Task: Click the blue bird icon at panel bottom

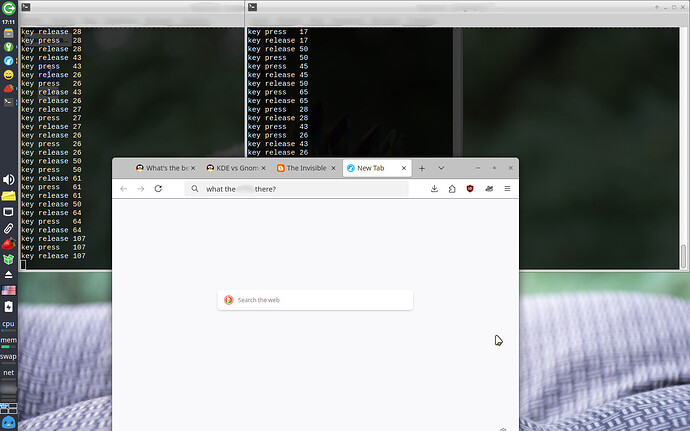Action: click(8, 423)
